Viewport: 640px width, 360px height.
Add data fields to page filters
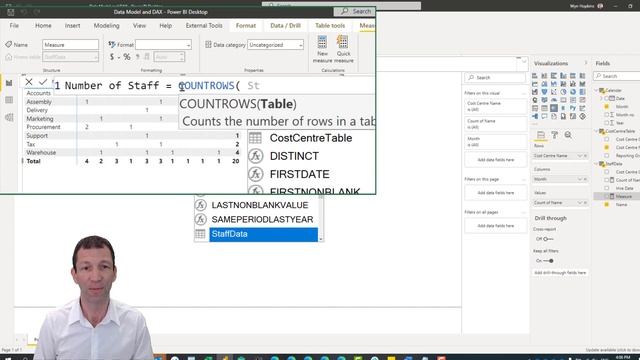coord(496,193)
